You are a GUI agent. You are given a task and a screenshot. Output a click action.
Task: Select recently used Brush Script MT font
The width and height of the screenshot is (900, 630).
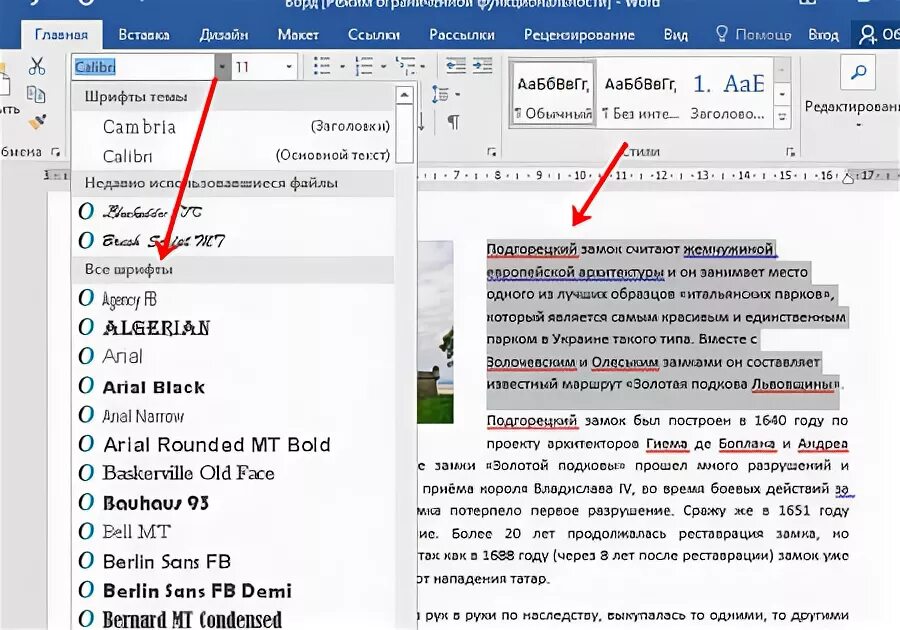pyautogui.click(x=234, y=240)
